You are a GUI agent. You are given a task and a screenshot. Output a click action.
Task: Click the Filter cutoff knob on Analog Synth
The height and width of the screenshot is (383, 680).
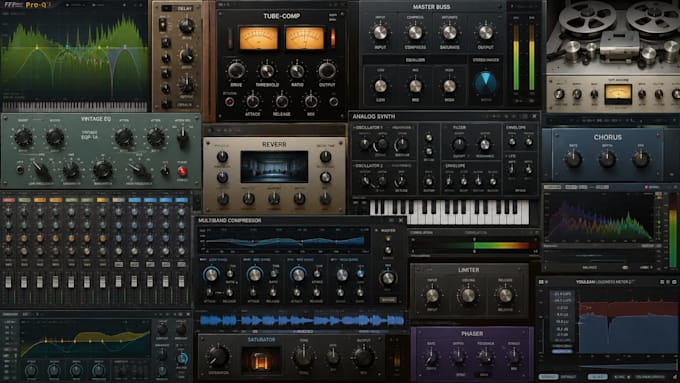(x=459, y=144)
